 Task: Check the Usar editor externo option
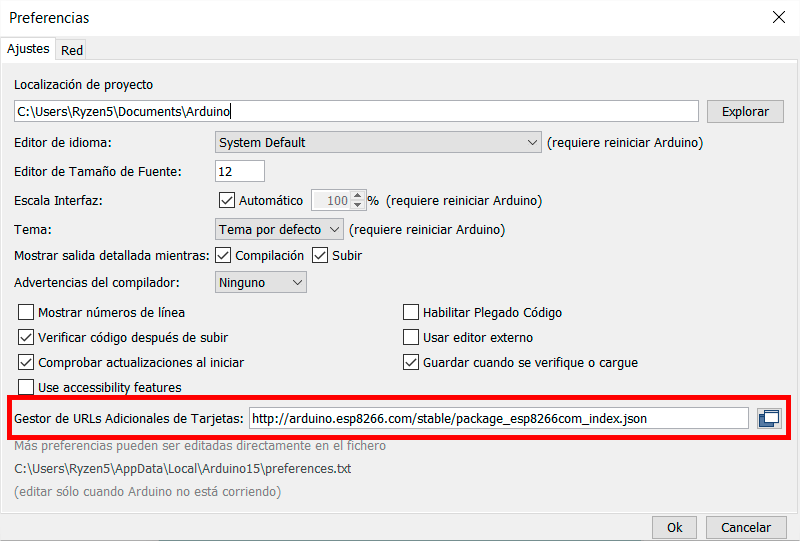click(x=411, y=337)
